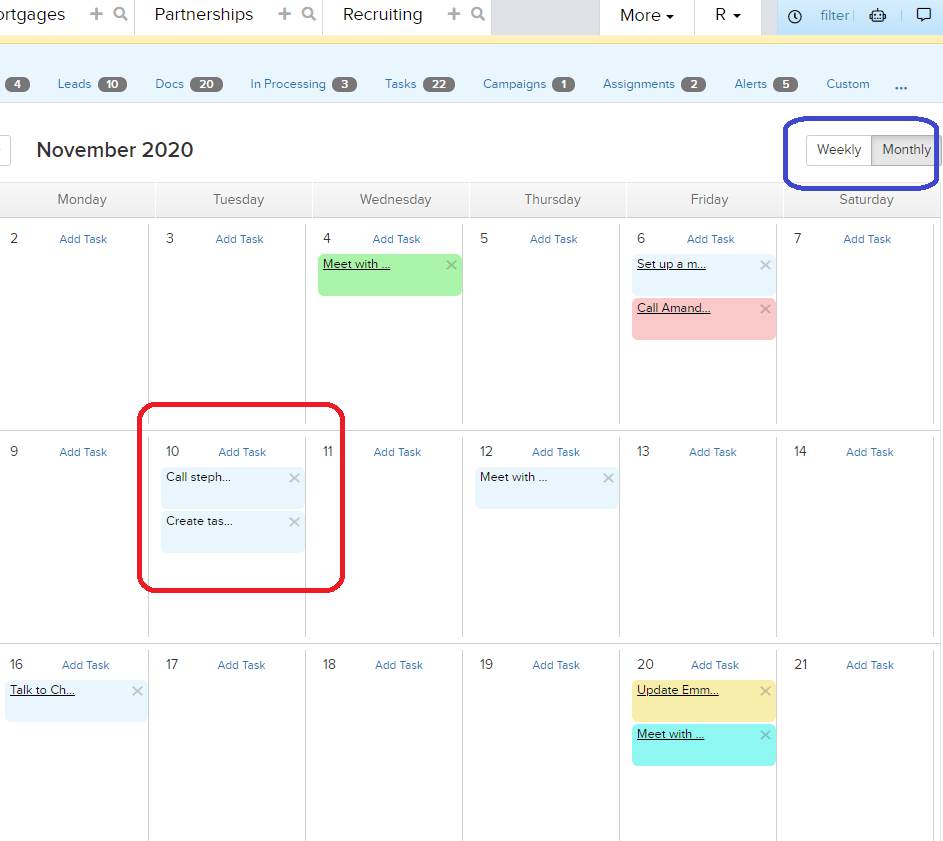
Task: Switch calendar to Weekly view
Action: click(838, 150)
